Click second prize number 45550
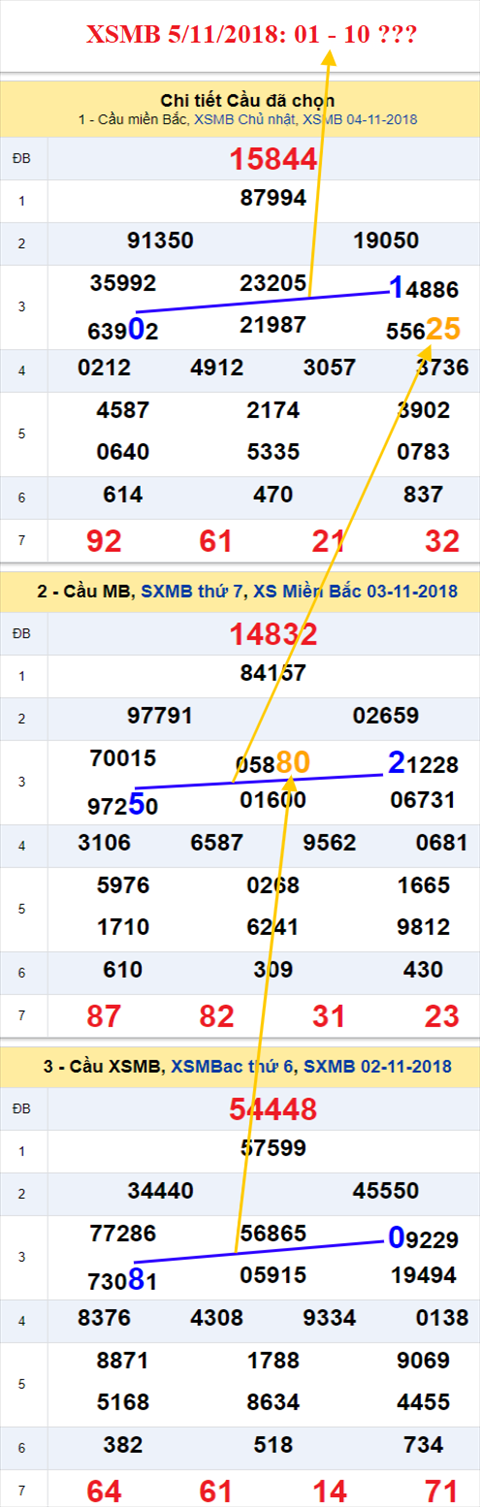 point(385,1190)
